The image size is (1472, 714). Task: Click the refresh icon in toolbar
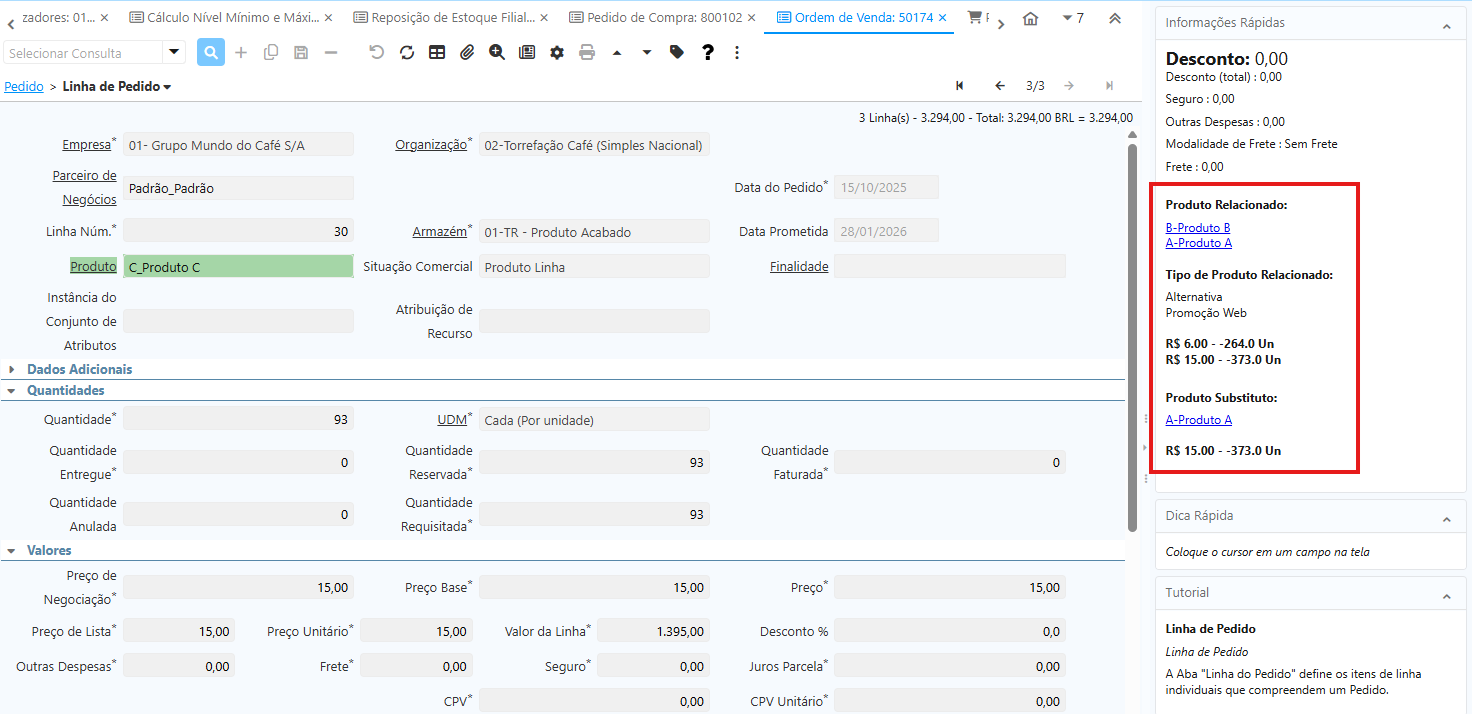407,52
